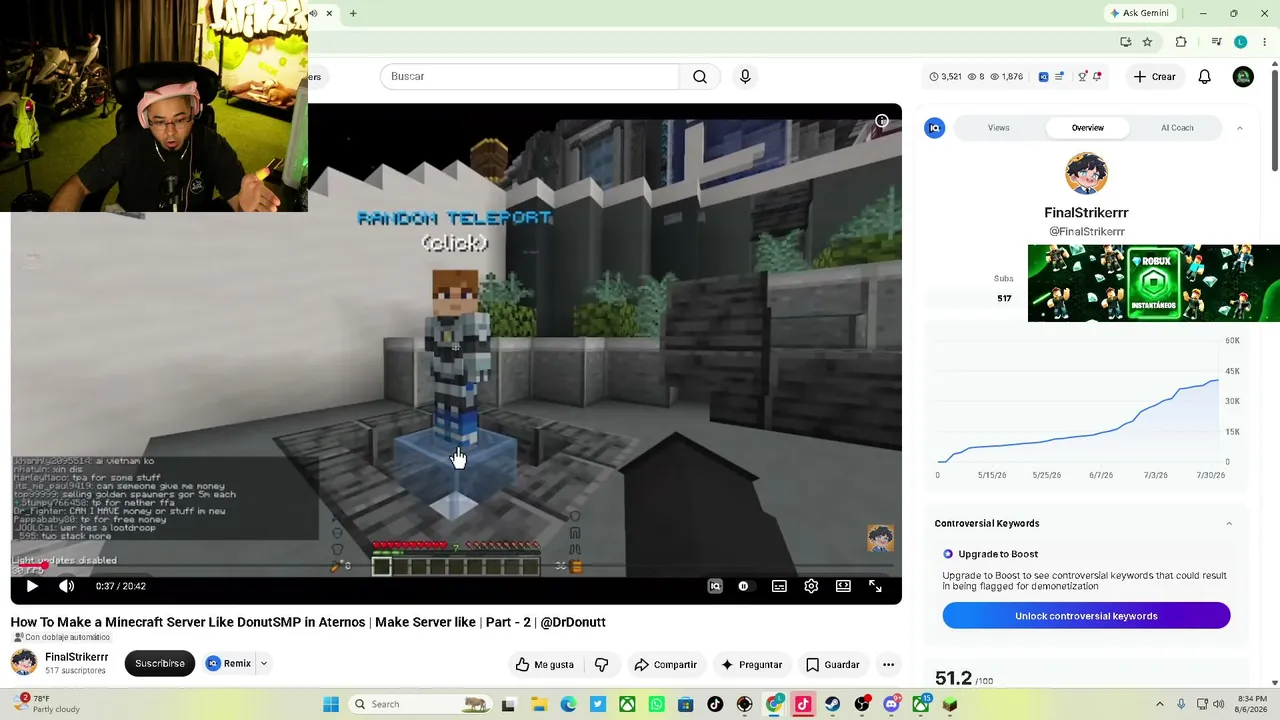Collapse the Controversial Keywords section
The height and width of the screenshot is (720, 1280).
(x=1229, y=524)
